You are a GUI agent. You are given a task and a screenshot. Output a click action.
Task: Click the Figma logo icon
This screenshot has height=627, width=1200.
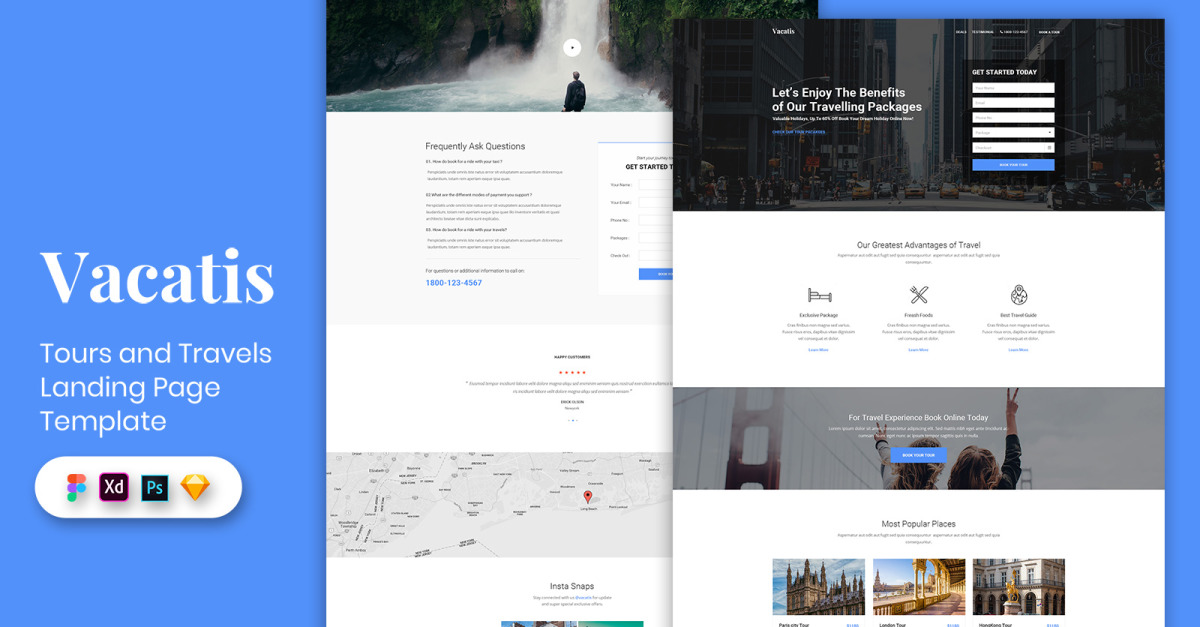pyautogui.click(x=77, y=488)
